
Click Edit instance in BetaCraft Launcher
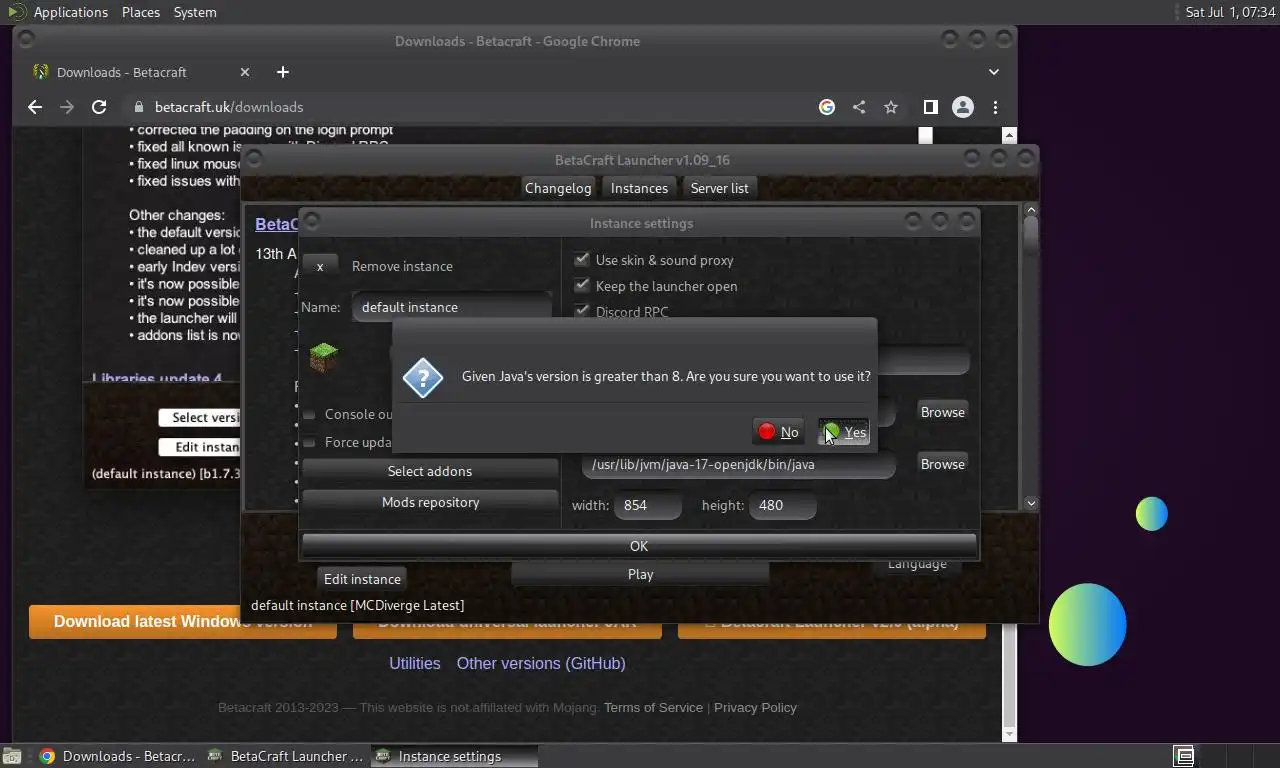coord(362,579)
